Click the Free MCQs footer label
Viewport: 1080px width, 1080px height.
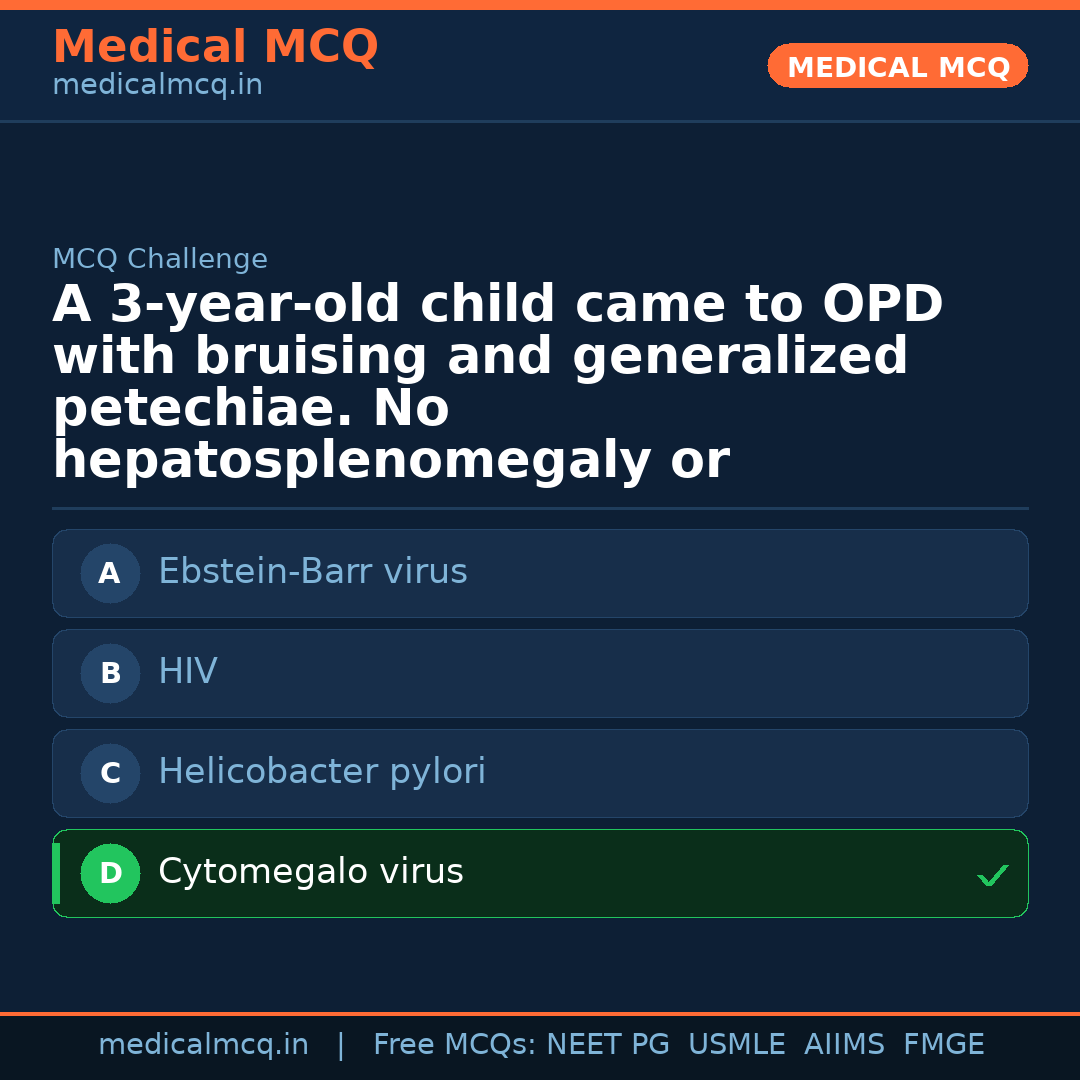point(454,1045)
